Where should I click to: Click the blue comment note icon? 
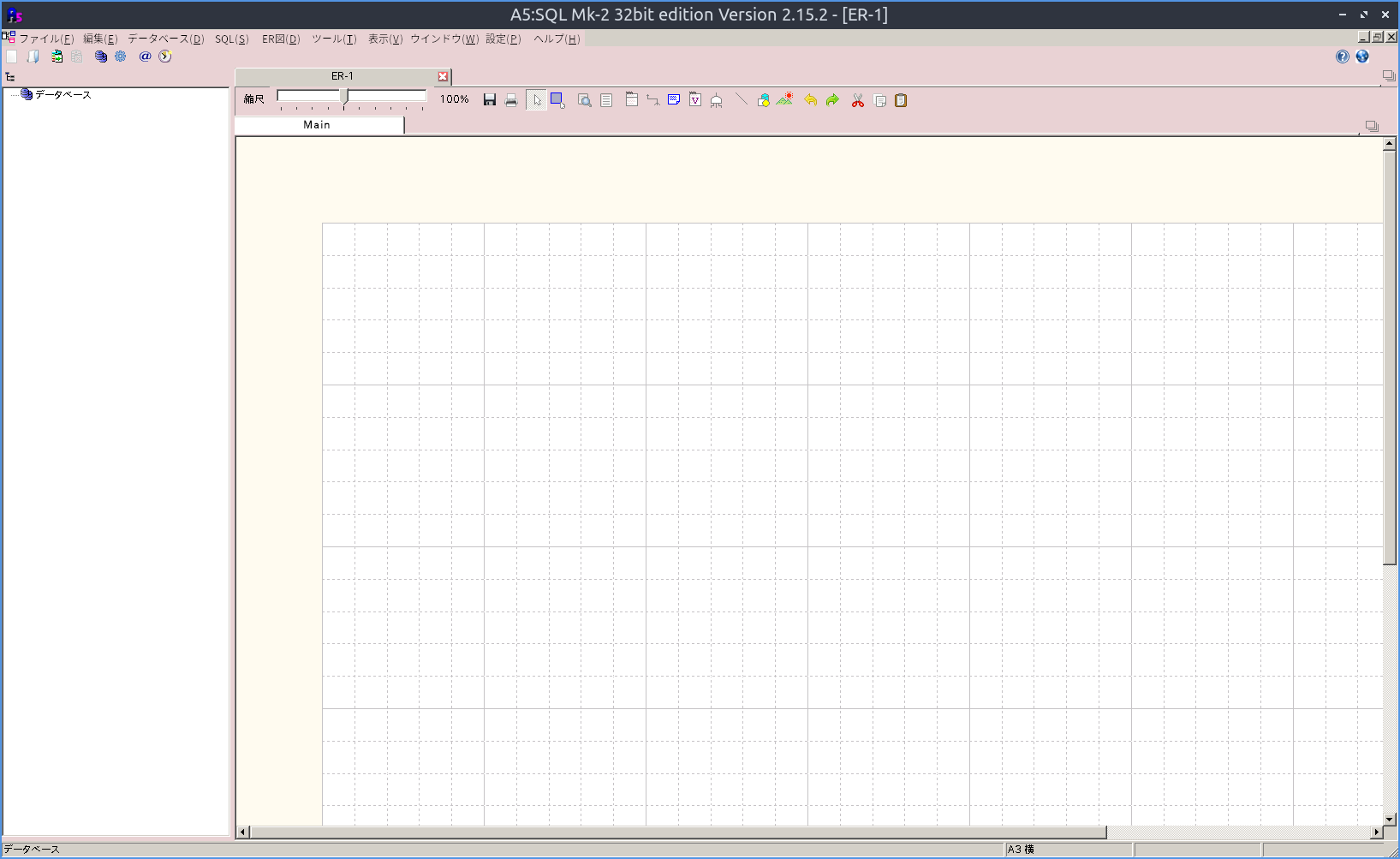pyautogui.click(x=674, y=99)
